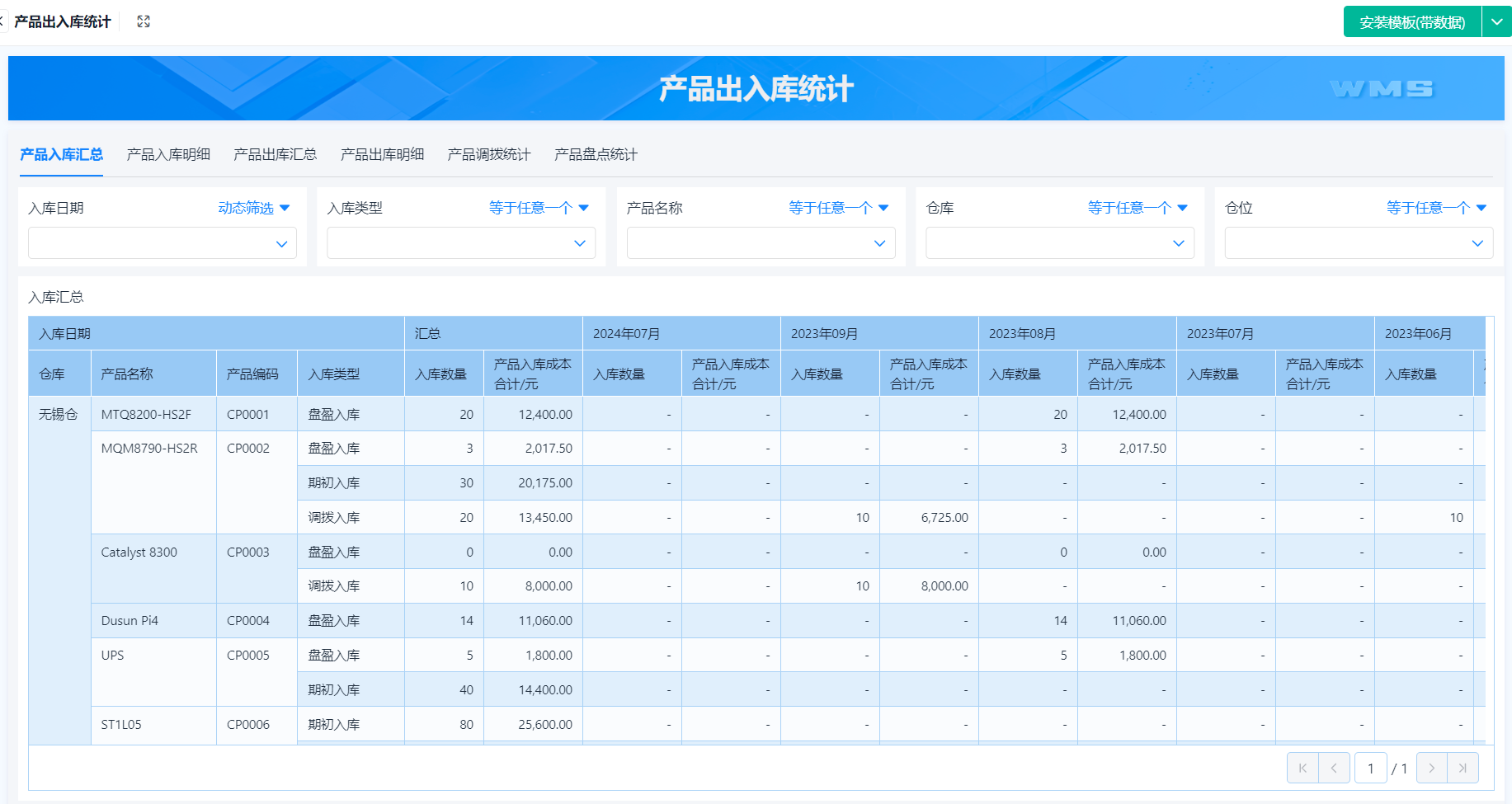Viewport: 1512px width, 804px height.
Task: Click the 6,725.00 cost cell
Action: (929, 517)
